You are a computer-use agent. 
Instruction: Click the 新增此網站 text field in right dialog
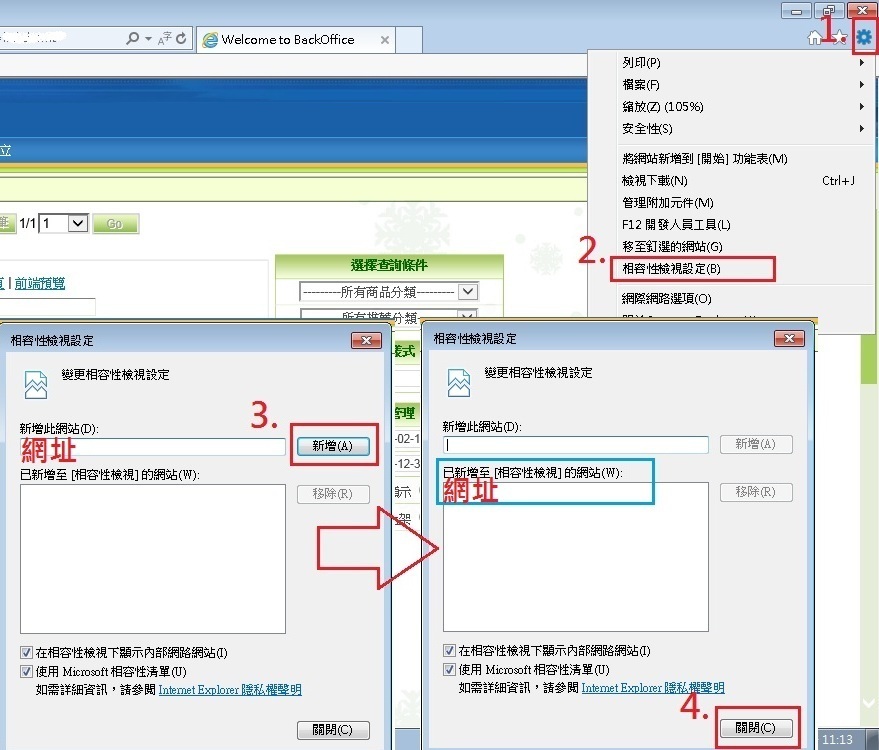(x=575, y=445)
